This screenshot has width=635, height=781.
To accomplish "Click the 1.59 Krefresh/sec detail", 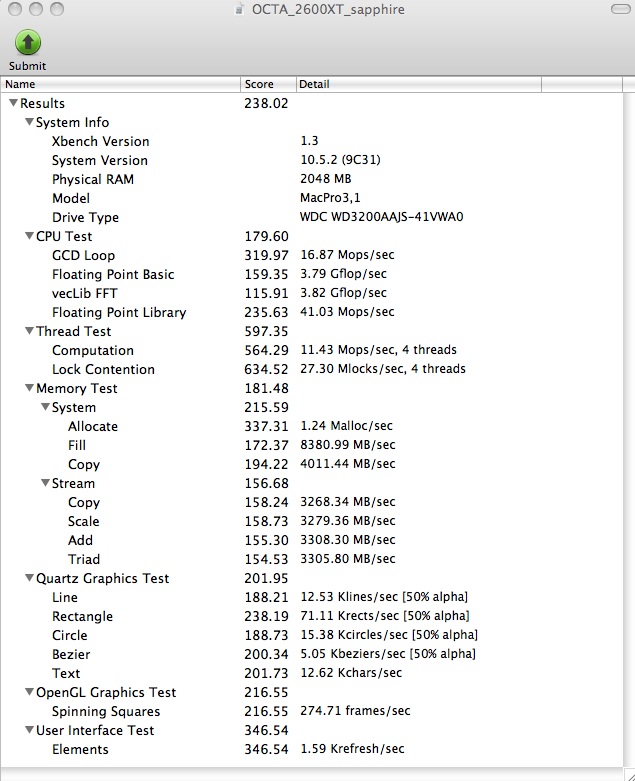I will [x=352, y=749].
